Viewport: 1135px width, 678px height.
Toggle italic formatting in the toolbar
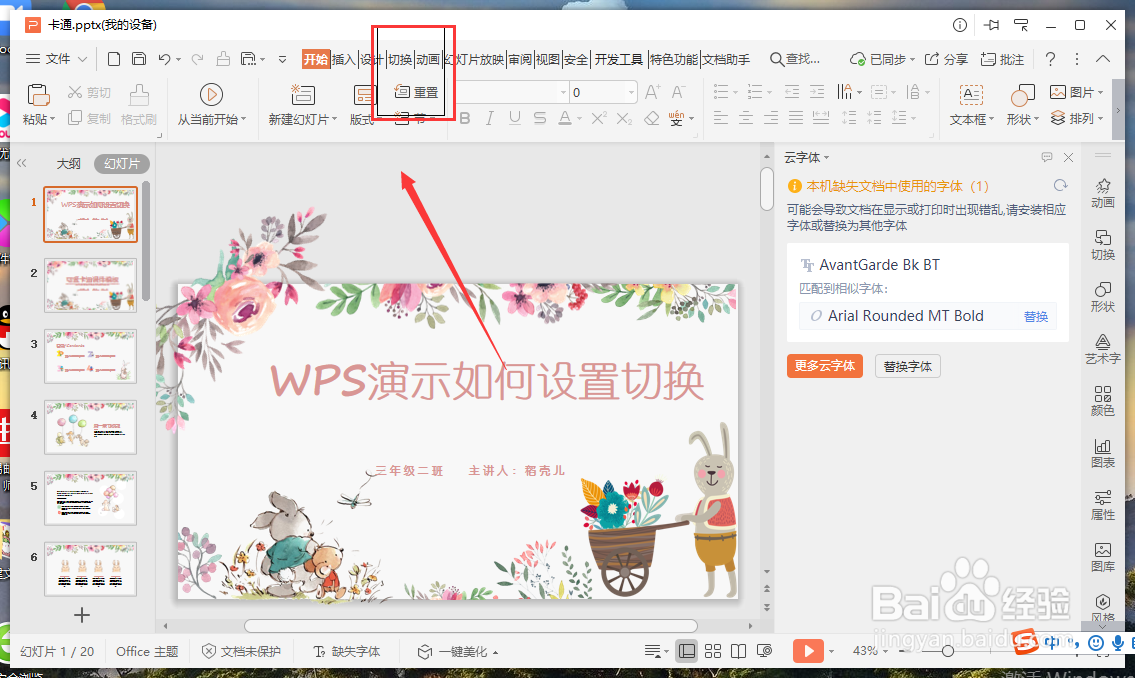488,118
